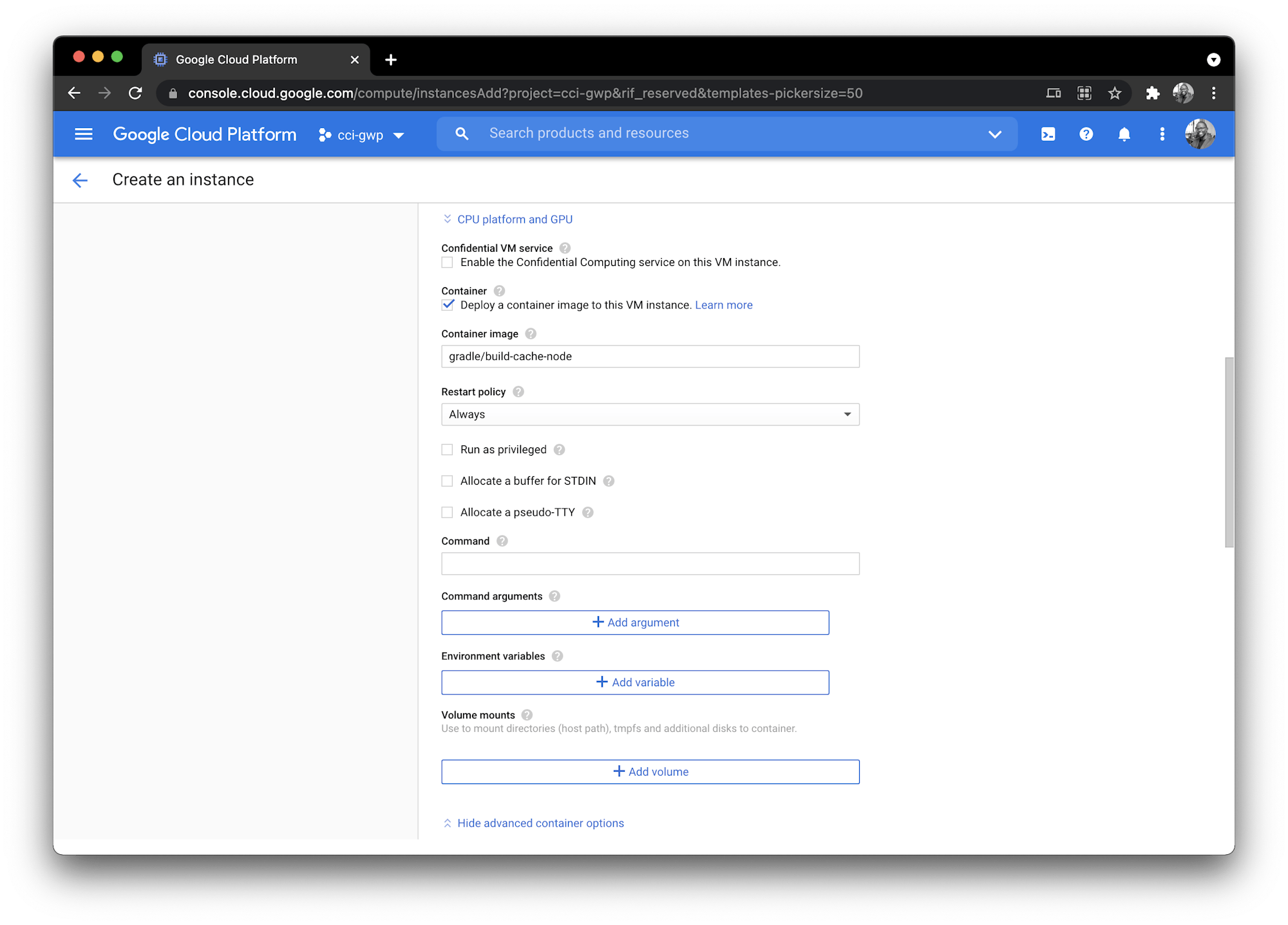Open the notifications bell
This screenshot has height=925, width=1288.
[1124, 134]
